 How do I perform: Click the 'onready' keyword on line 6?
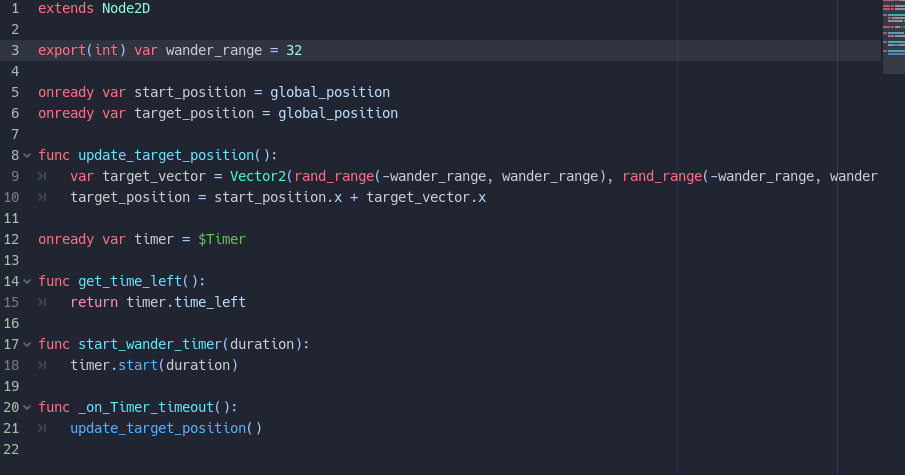tap(66, 114)
